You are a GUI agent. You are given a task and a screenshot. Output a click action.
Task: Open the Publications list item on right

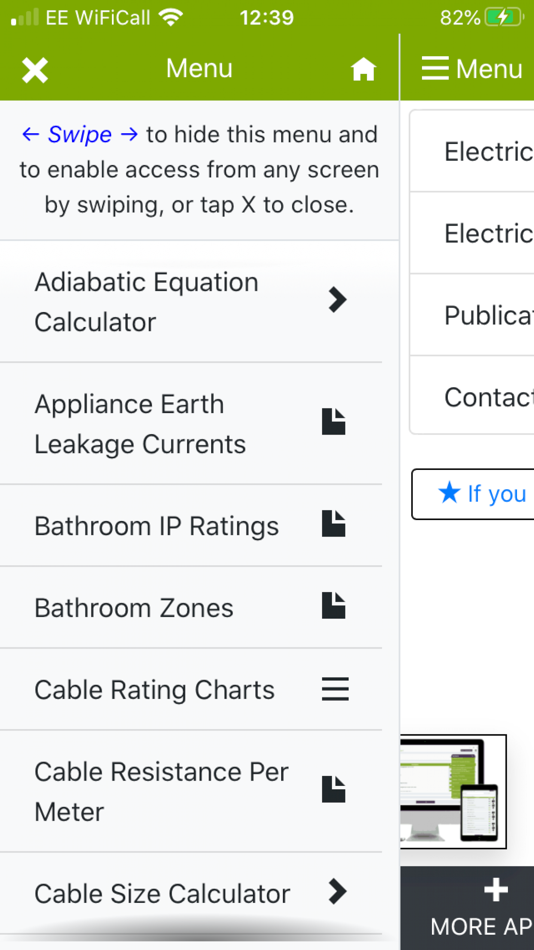pyautogui.click(x=472, y=315)
